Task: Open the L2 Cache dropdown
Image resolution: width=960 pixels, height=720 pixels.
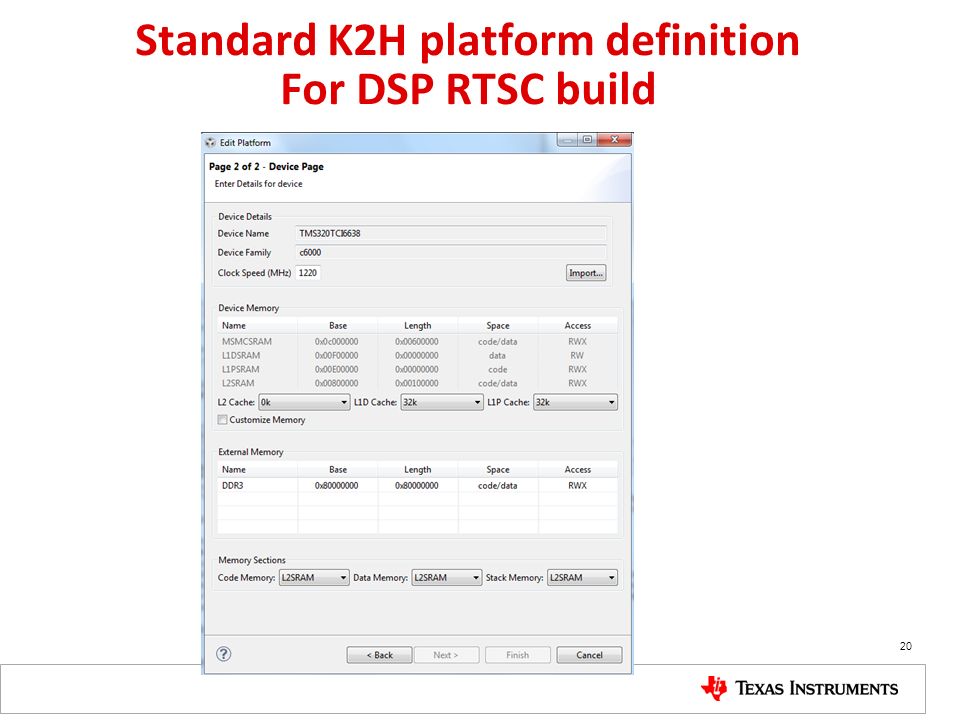Action: coord(304,402)
